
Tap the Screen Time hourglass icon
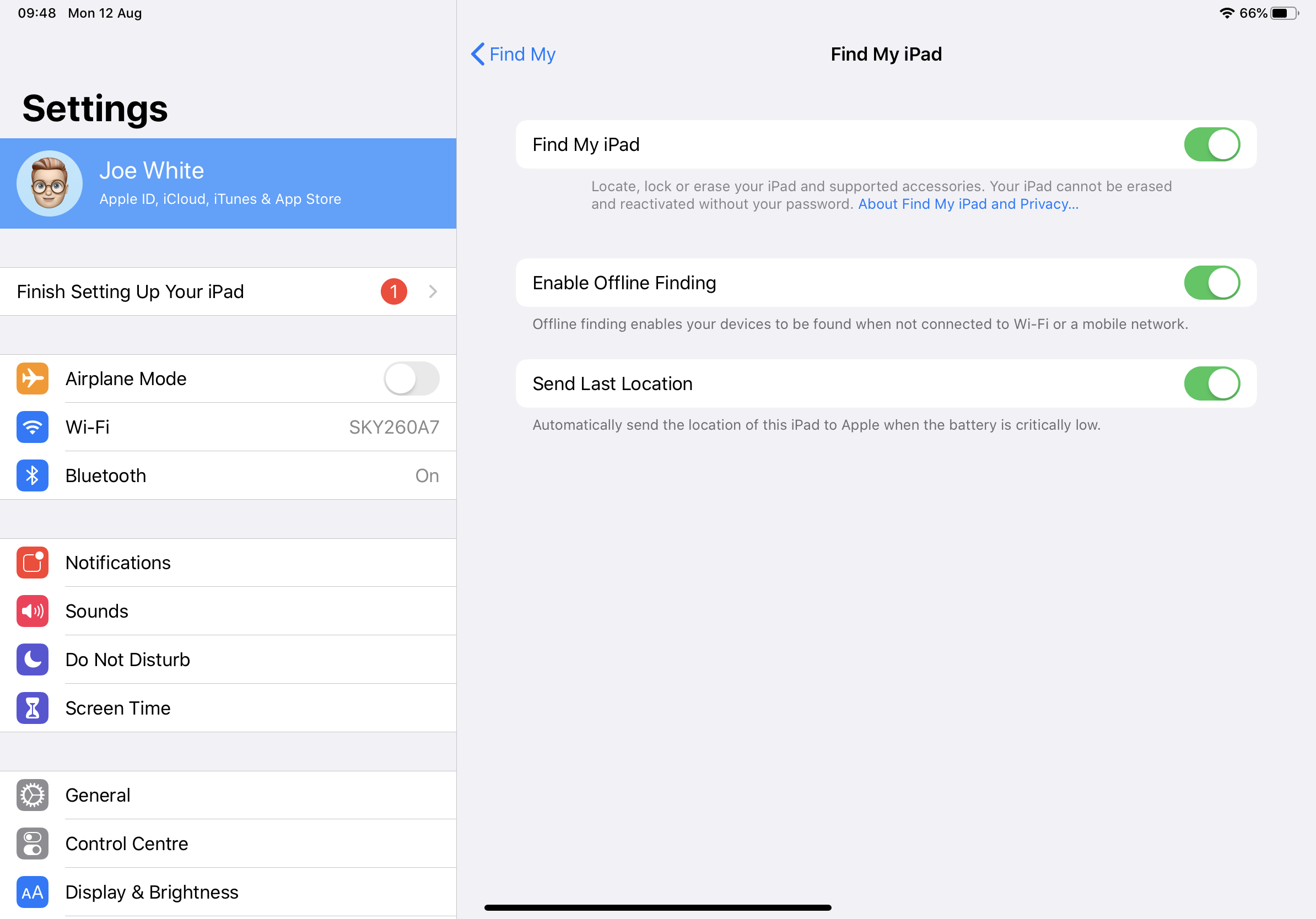(x=32, y=708)
